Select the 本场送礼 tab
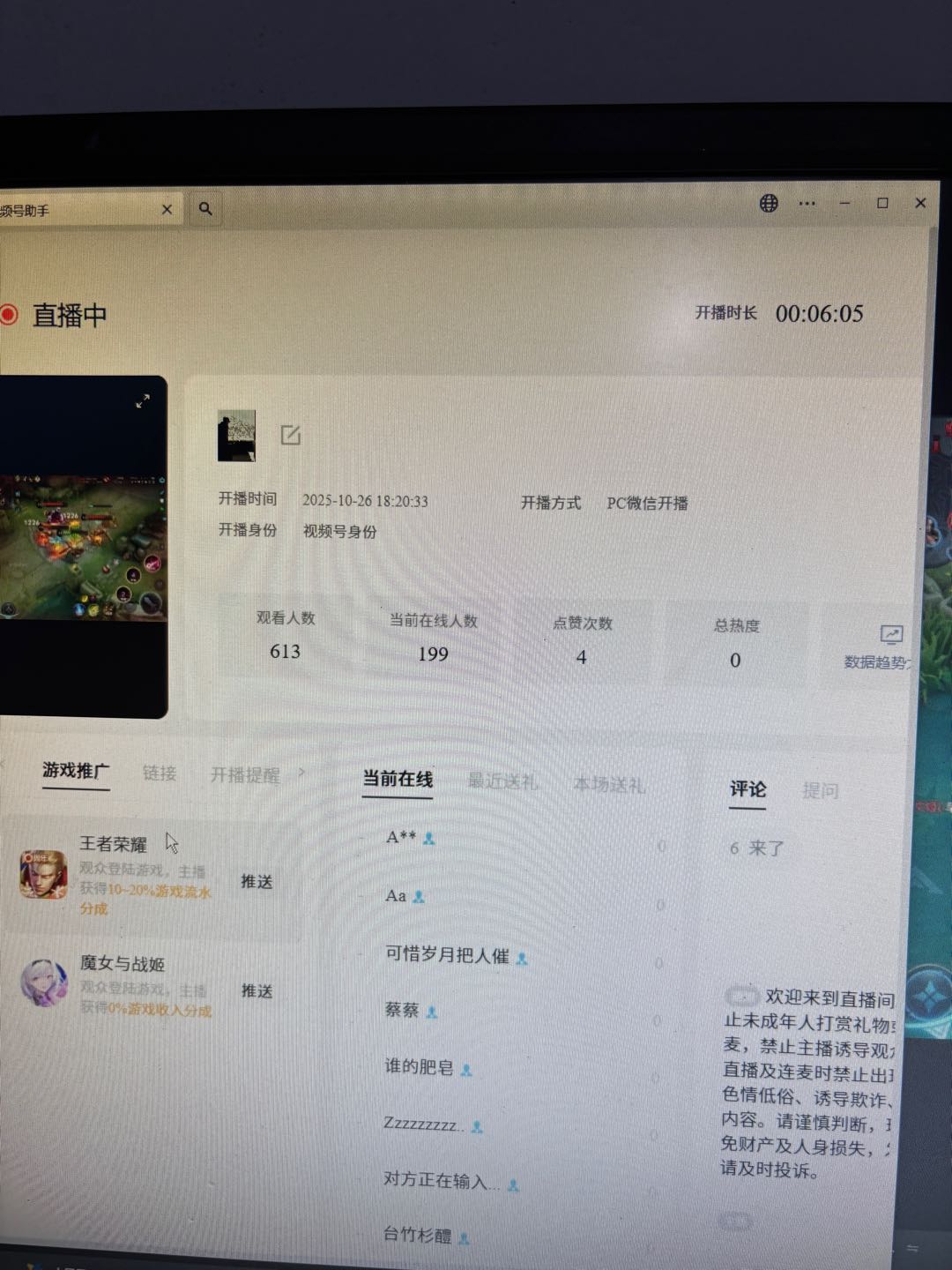The width and height of the screenshot is (952, 1270). click(x=608, y=784)
